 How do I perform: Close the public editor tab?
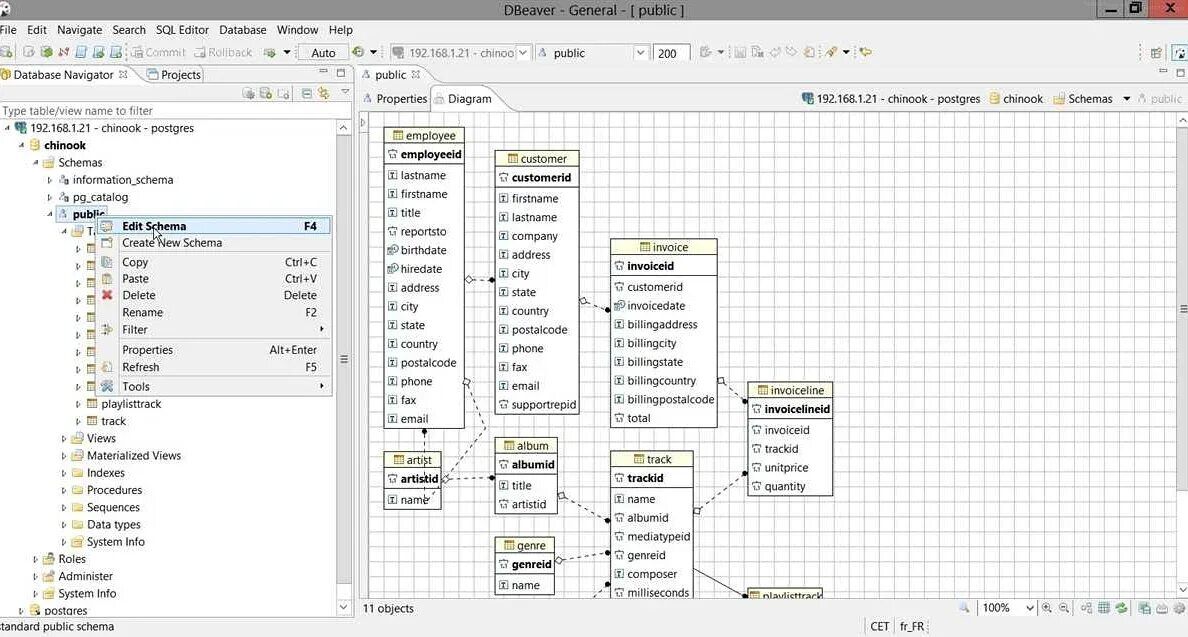coord(415,74)
